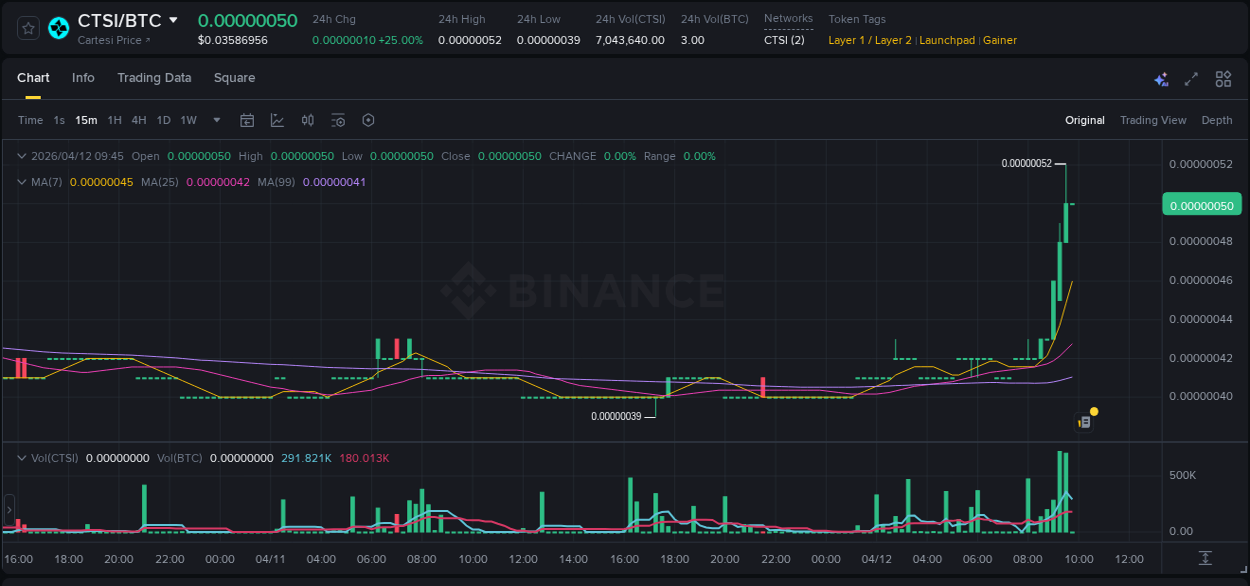Select the Trading View chart mode
Image resolution: width=1250 pixels, height=586 pixels.
(x=1153, y=120)
